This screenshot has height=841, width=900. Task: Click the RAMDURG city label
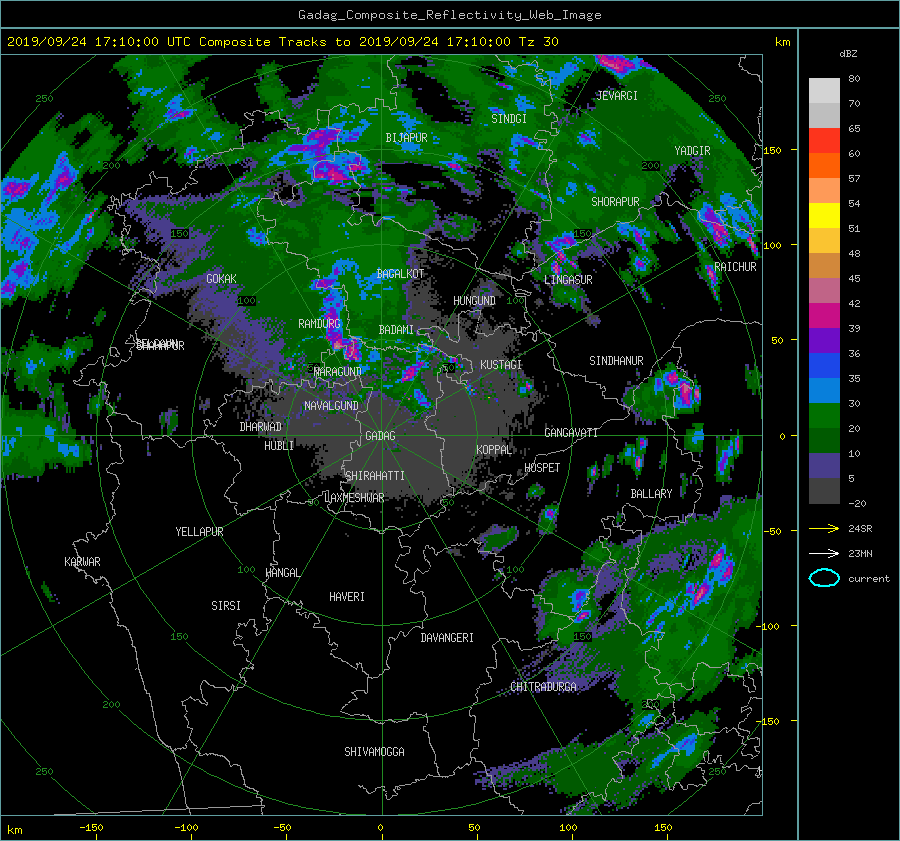point(319,324)
